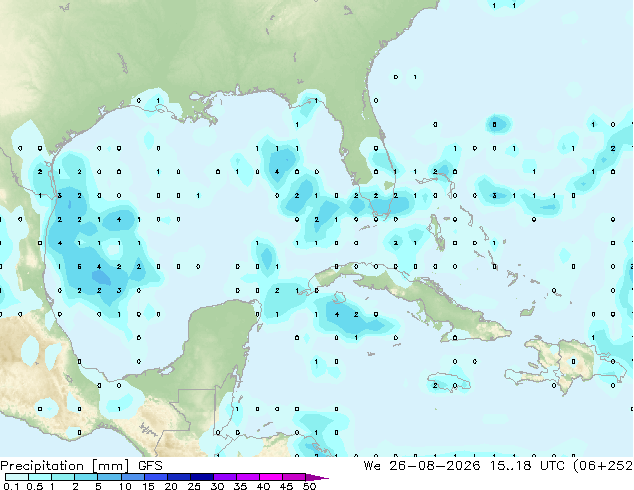Image resolution: width=634 pixels, height=490 pixels.
Task: Click the 45–50 mm legend color box
Action: (x=294, y=477)
